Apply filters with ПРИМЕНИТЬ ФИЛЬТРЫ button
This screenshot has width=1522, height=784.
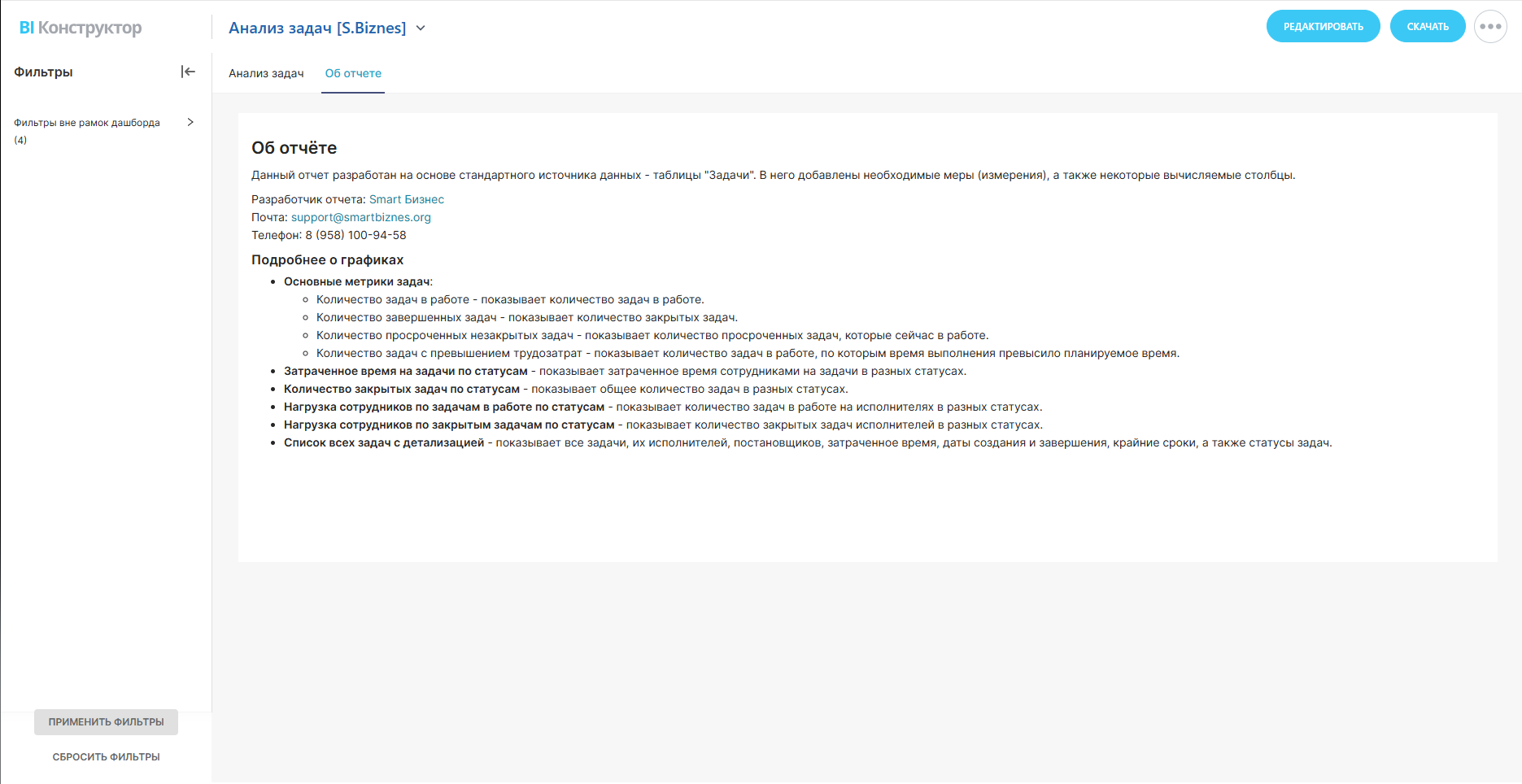[106, 722]
